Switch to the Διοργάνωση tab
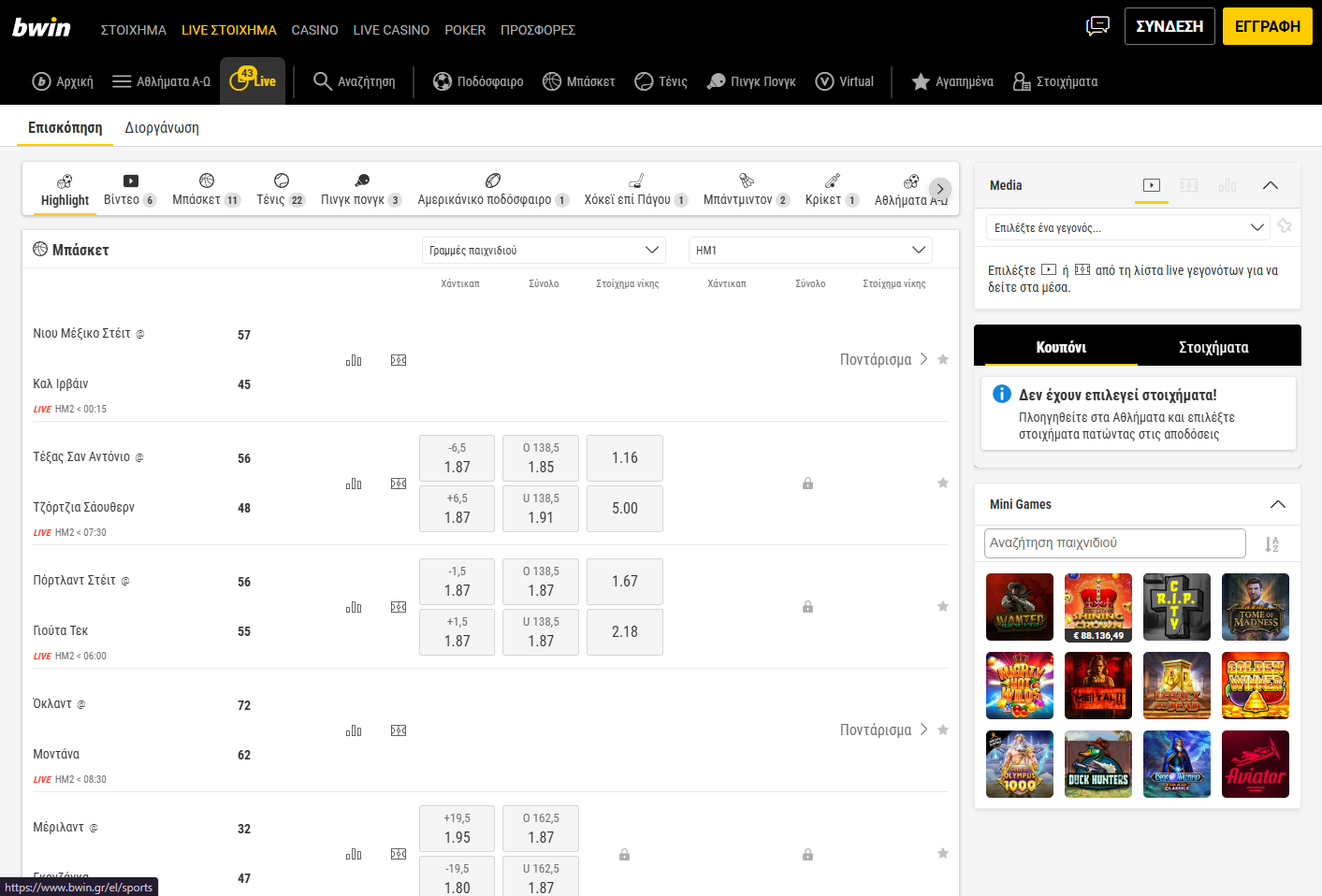The height and width of the screenshot is (896, 1322). click(162, 127)
